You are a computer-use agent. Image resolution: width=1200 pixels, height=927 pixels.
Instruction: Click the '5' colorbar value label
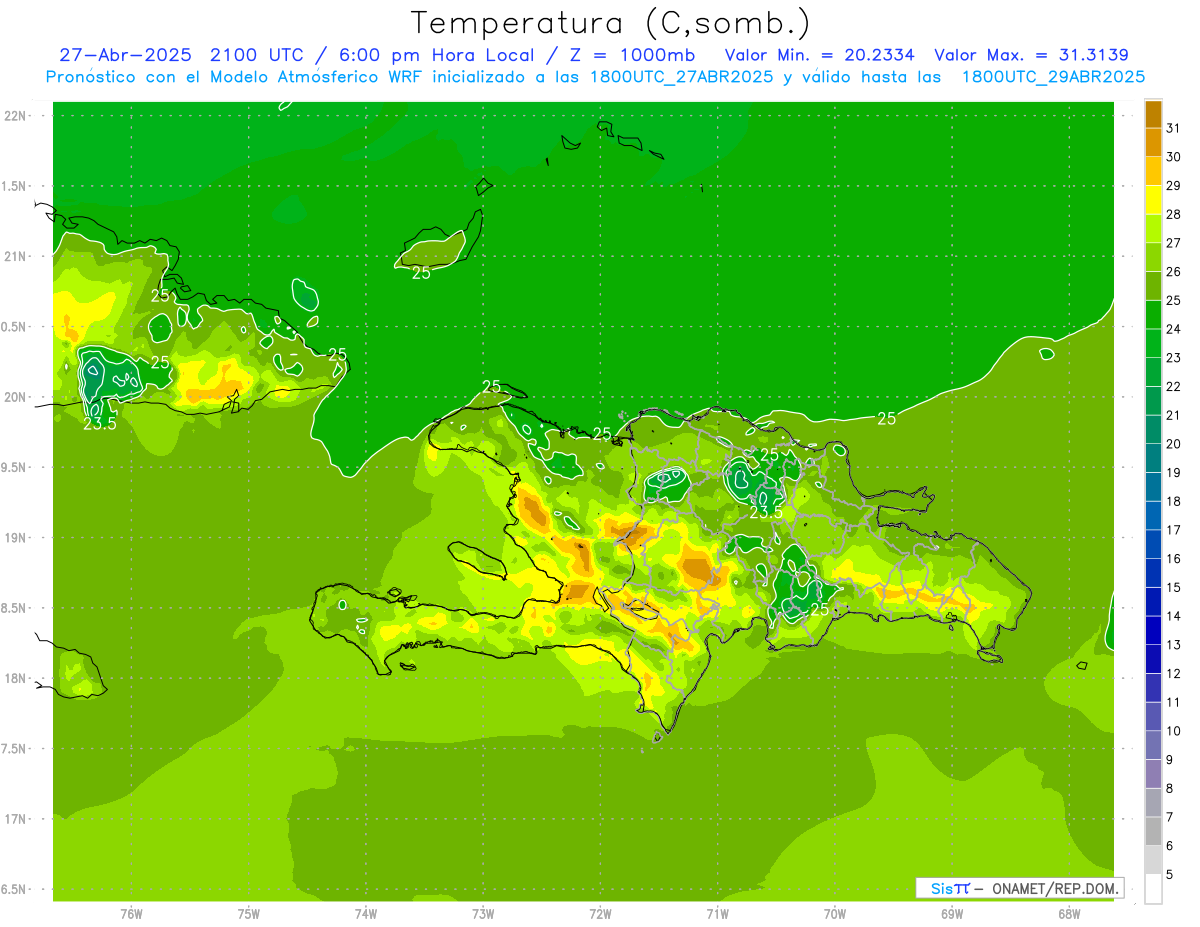click(1170, 875)
